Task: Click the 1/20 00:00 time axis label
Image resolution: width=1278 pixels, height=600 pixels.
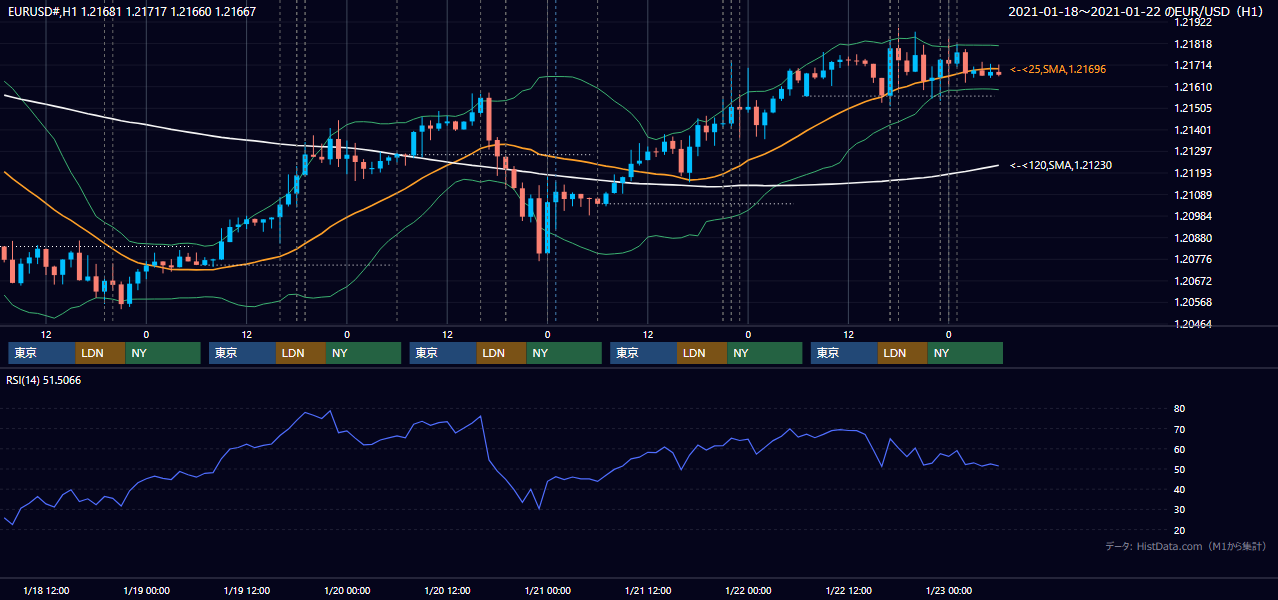Action: 347,590
